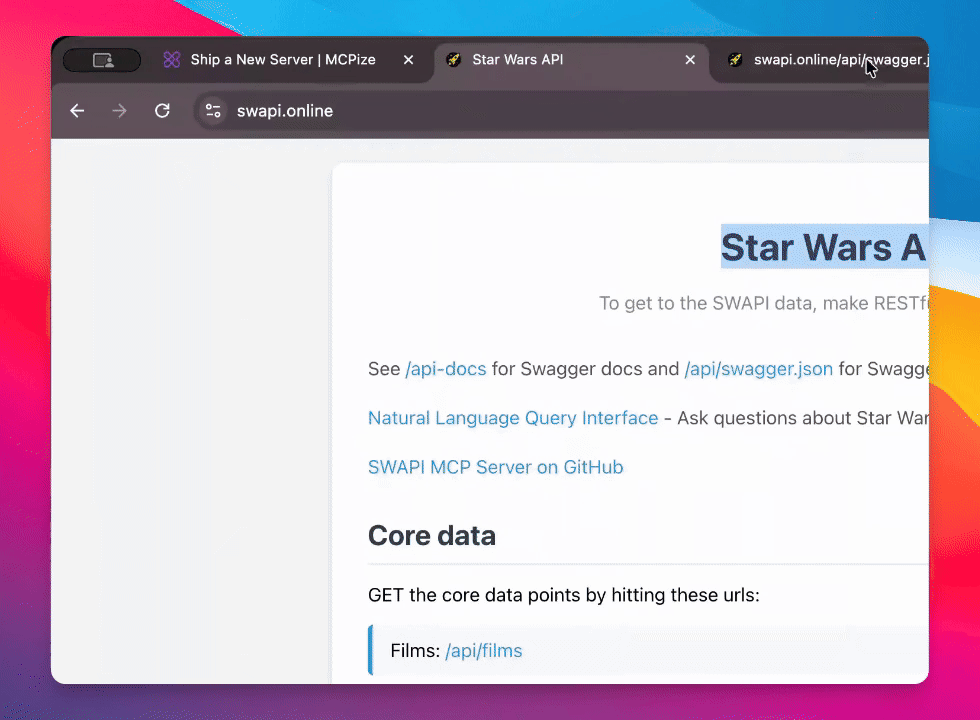Open the /api-docs link
980x720 pixels.
(446, 369)
